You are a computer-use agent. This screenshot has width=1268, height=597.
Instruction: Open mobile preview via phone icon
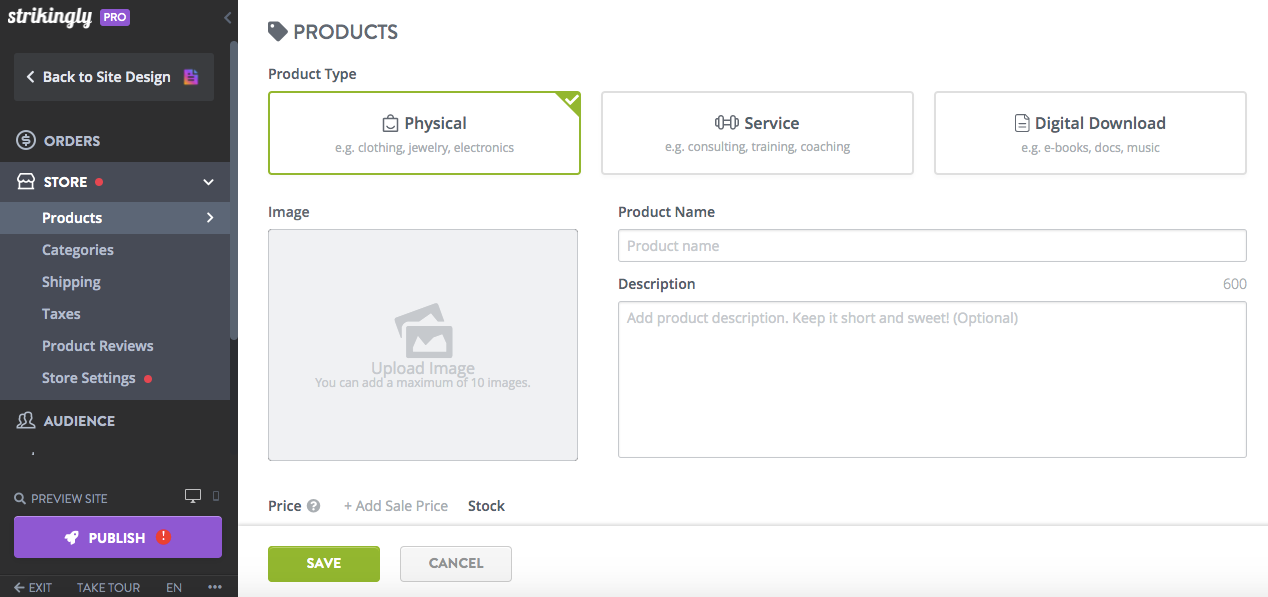(215, 497)
